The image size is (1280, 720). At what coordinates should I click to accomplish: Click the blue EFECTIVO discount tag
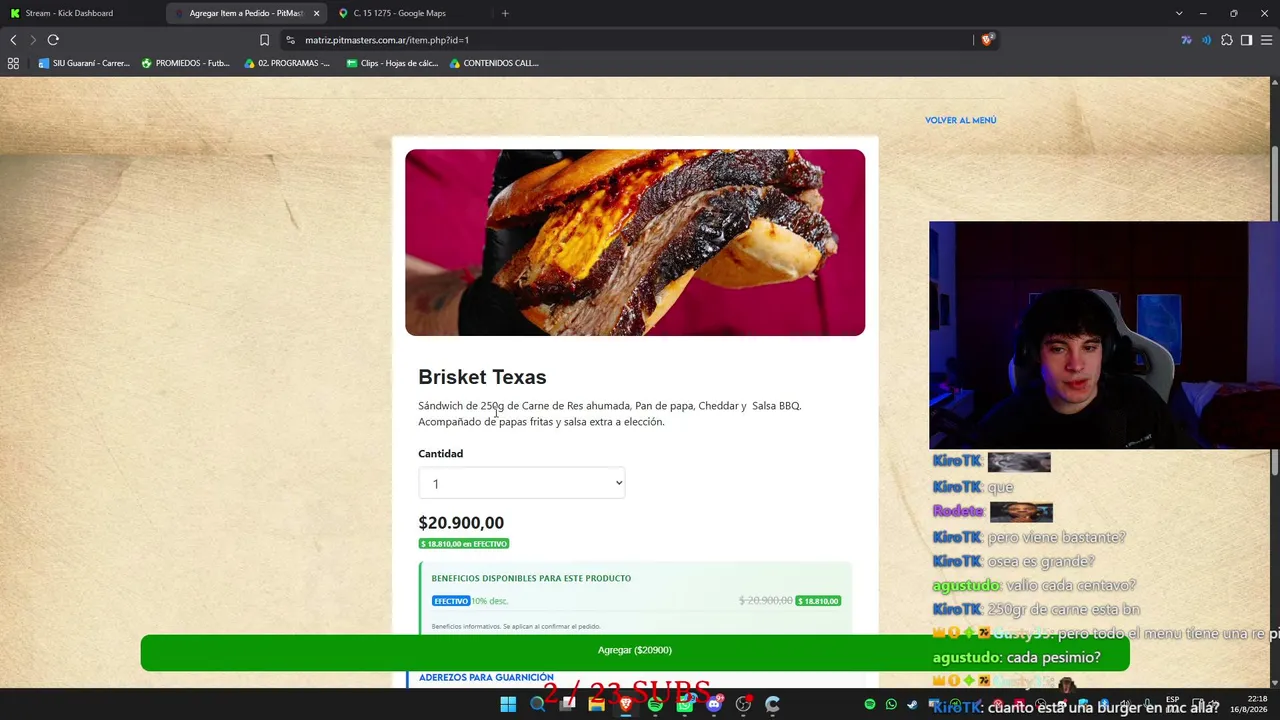pos(451,601)
